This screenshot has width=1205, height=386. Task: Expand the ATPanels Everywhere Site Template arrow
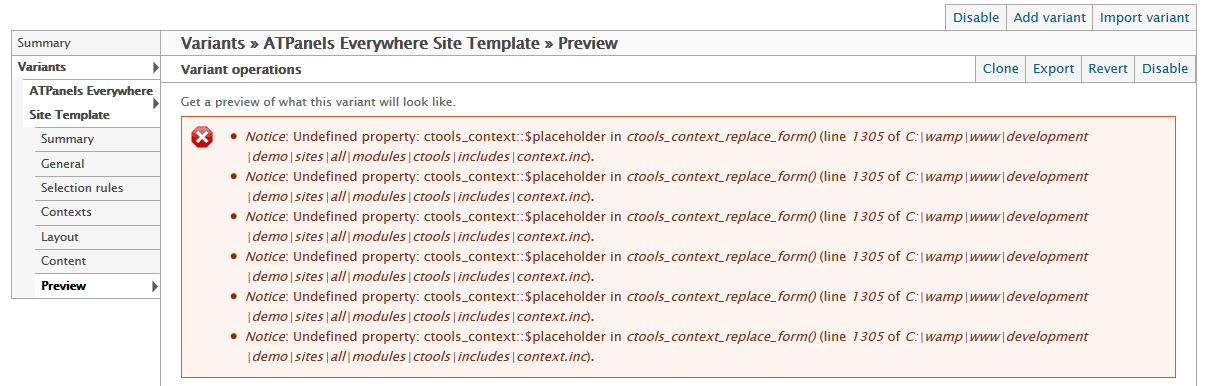155,103
